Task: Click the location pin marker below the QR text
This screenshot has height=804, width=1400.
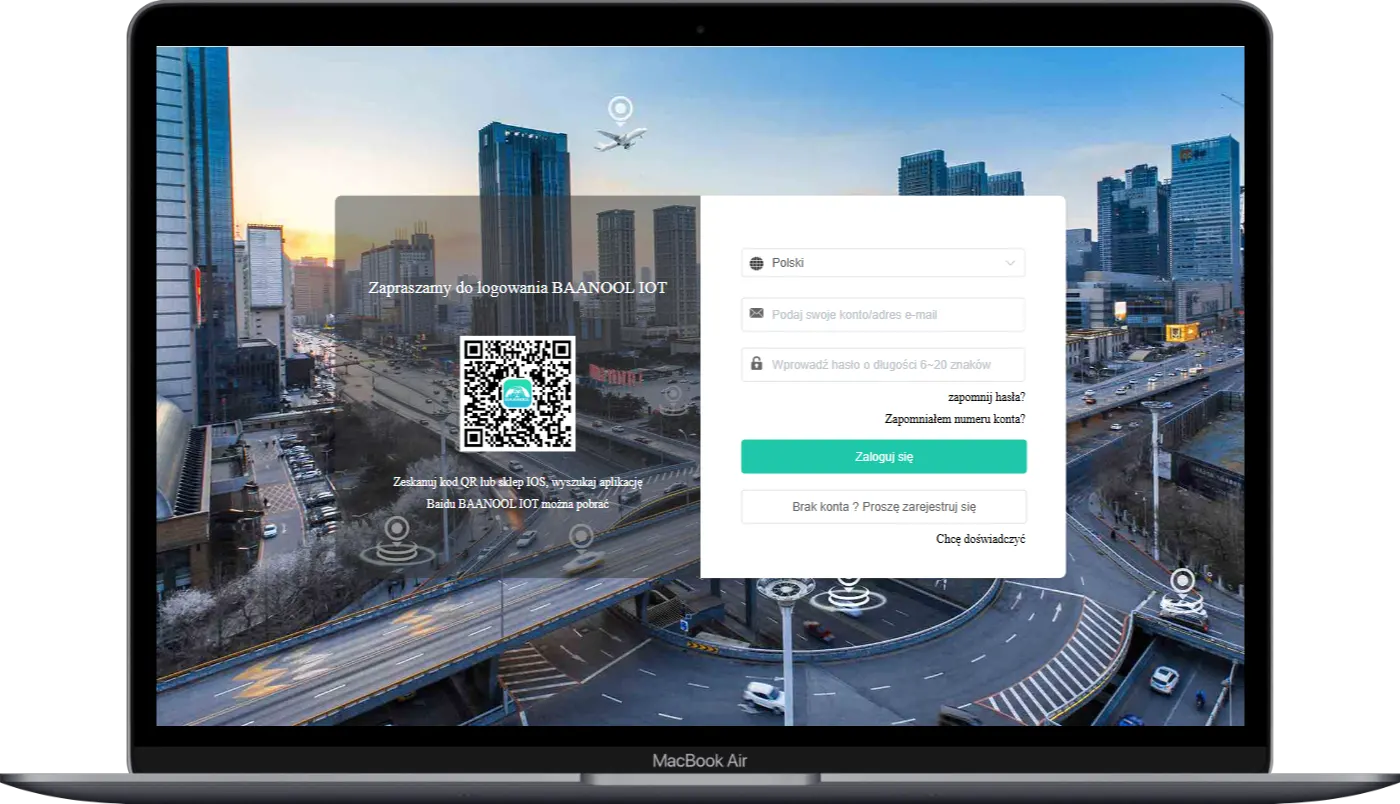Action: (397, 530)
